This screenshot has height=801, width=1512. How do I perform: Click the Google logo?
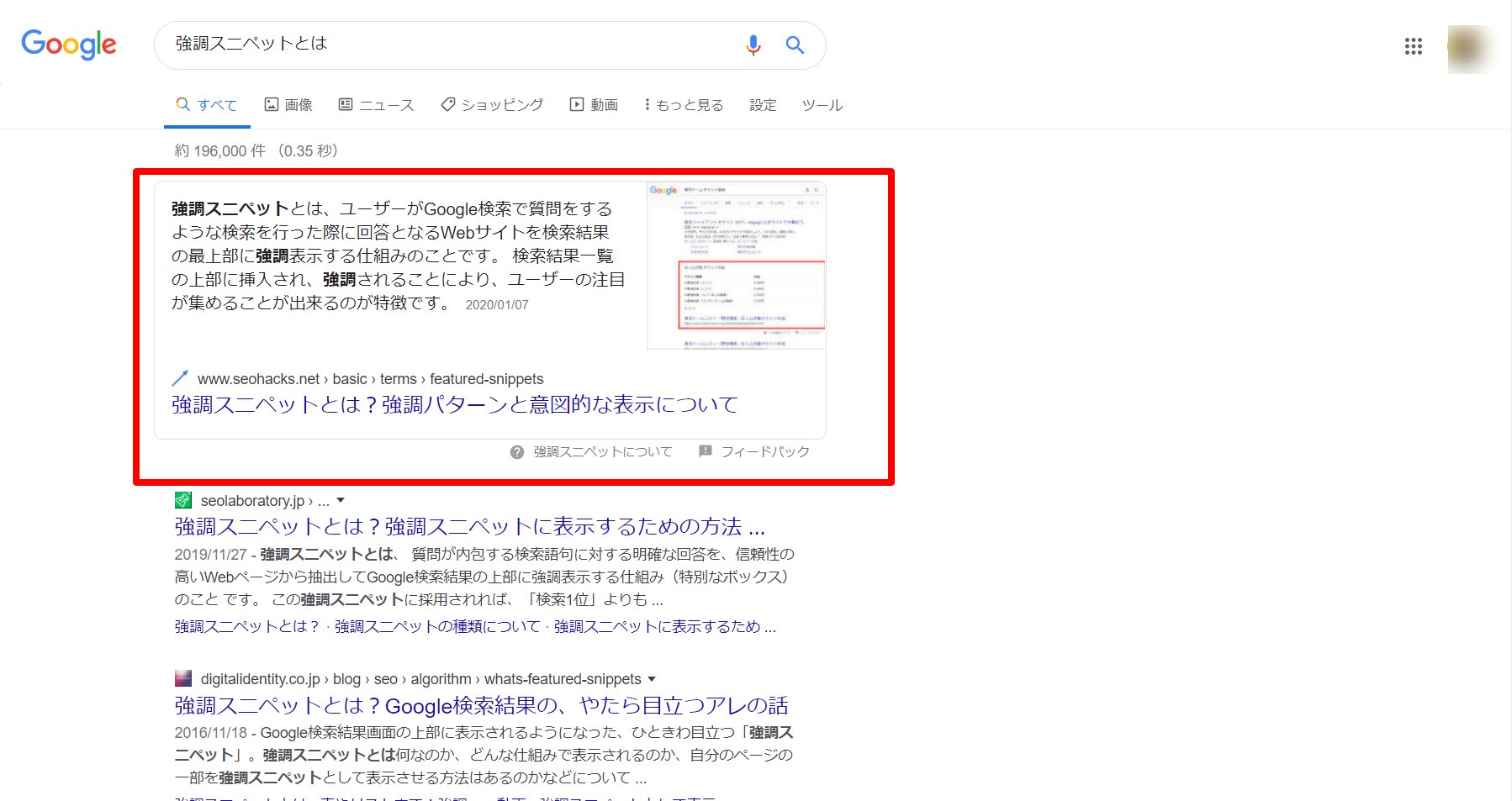[69, 45]
